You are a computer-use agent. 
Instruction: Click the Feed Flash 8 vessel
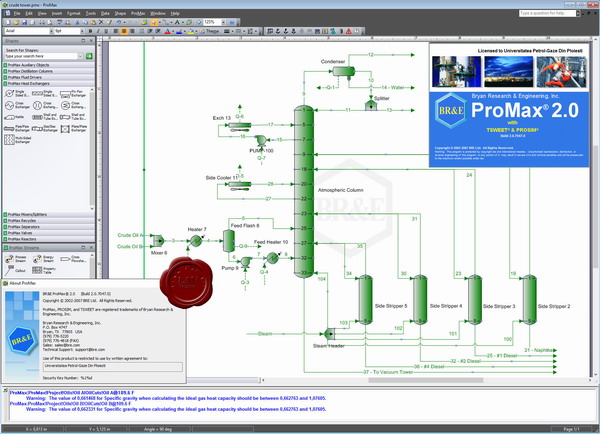point(229,241)
